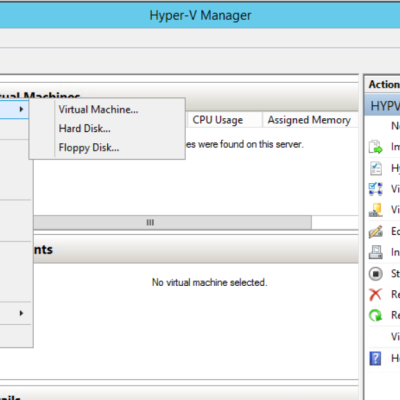Choose Hard Disk... in the submenu

tap(85, 129)
